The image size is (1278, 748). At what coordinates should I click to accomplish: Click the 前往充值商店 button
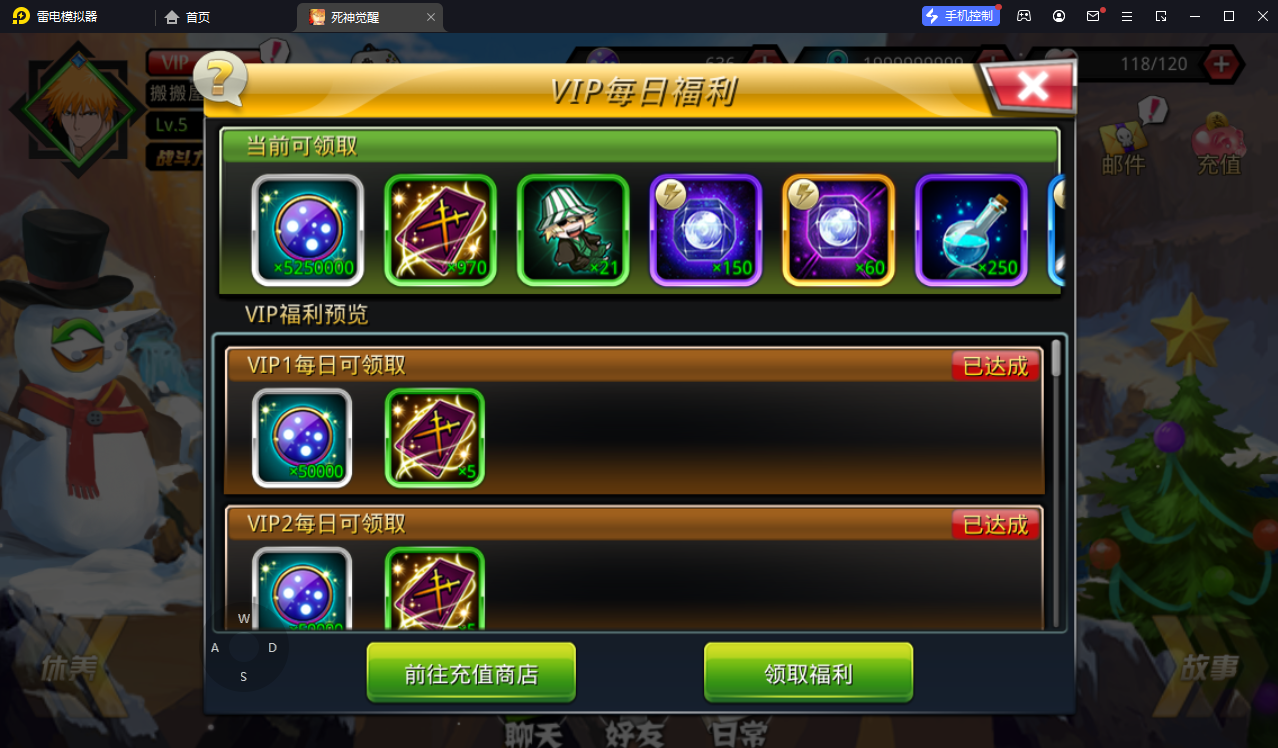[x=471, y=673]
